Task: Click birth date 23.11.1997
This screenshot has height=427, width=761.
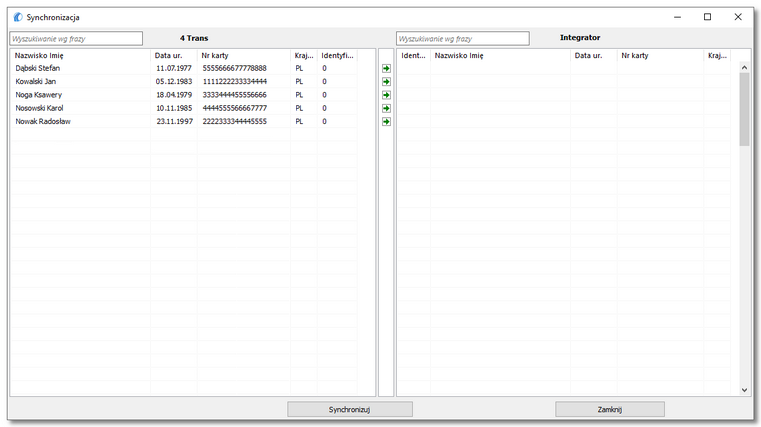Action: [x=174, y=122]
